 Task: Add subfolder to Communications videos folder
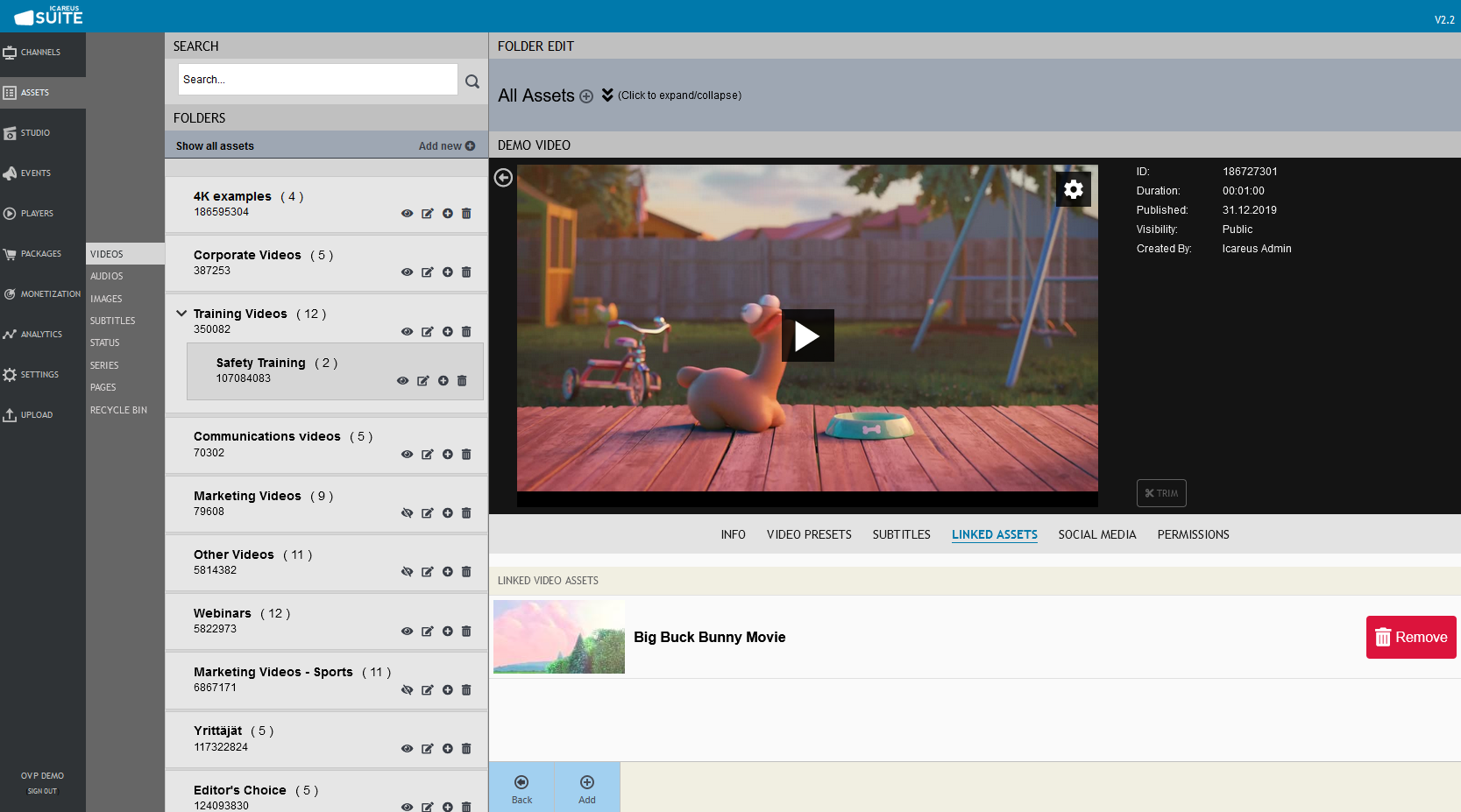click(447, 455)
